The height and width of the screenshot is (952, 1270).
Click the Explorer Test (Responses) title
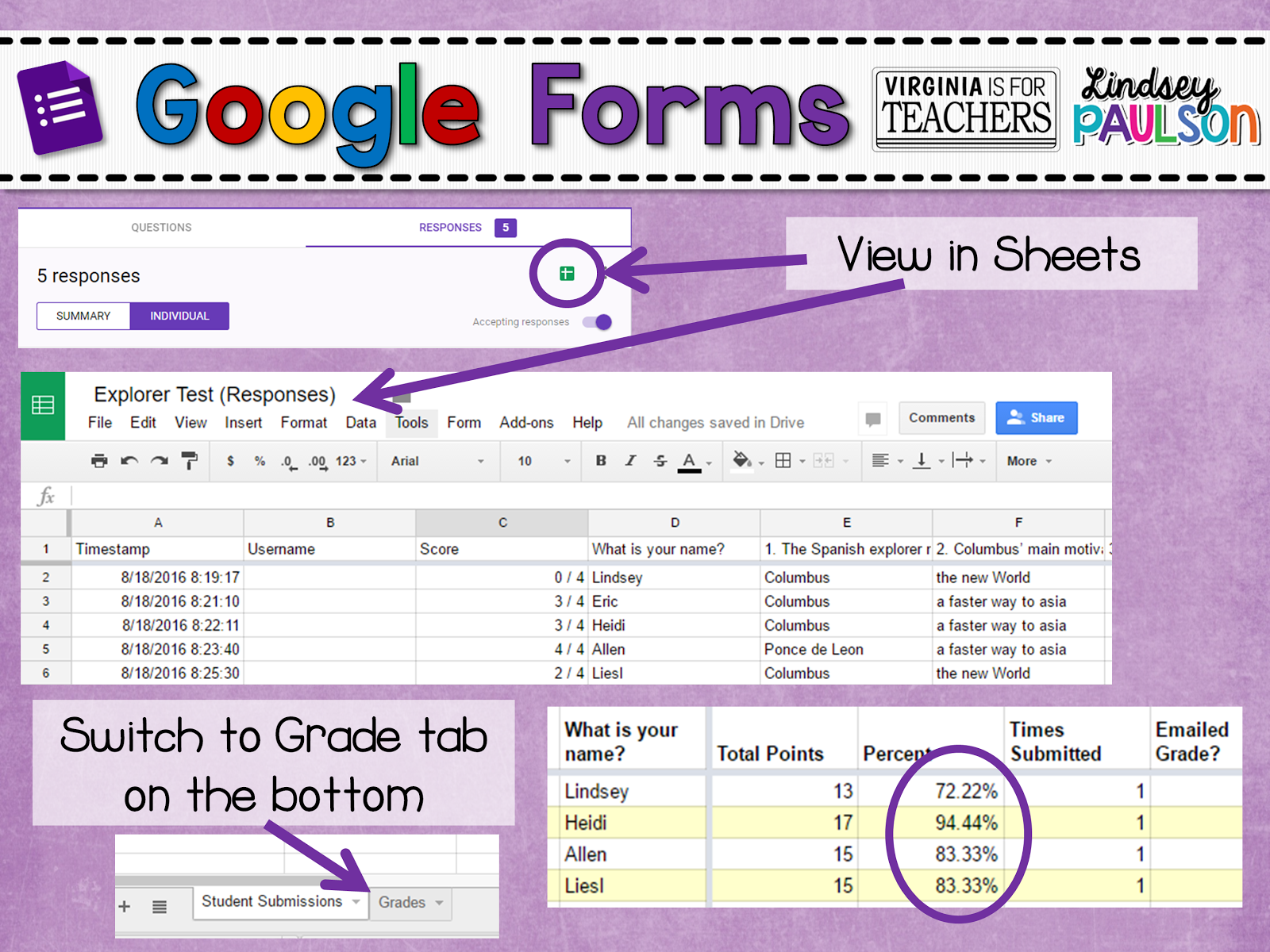214,394
